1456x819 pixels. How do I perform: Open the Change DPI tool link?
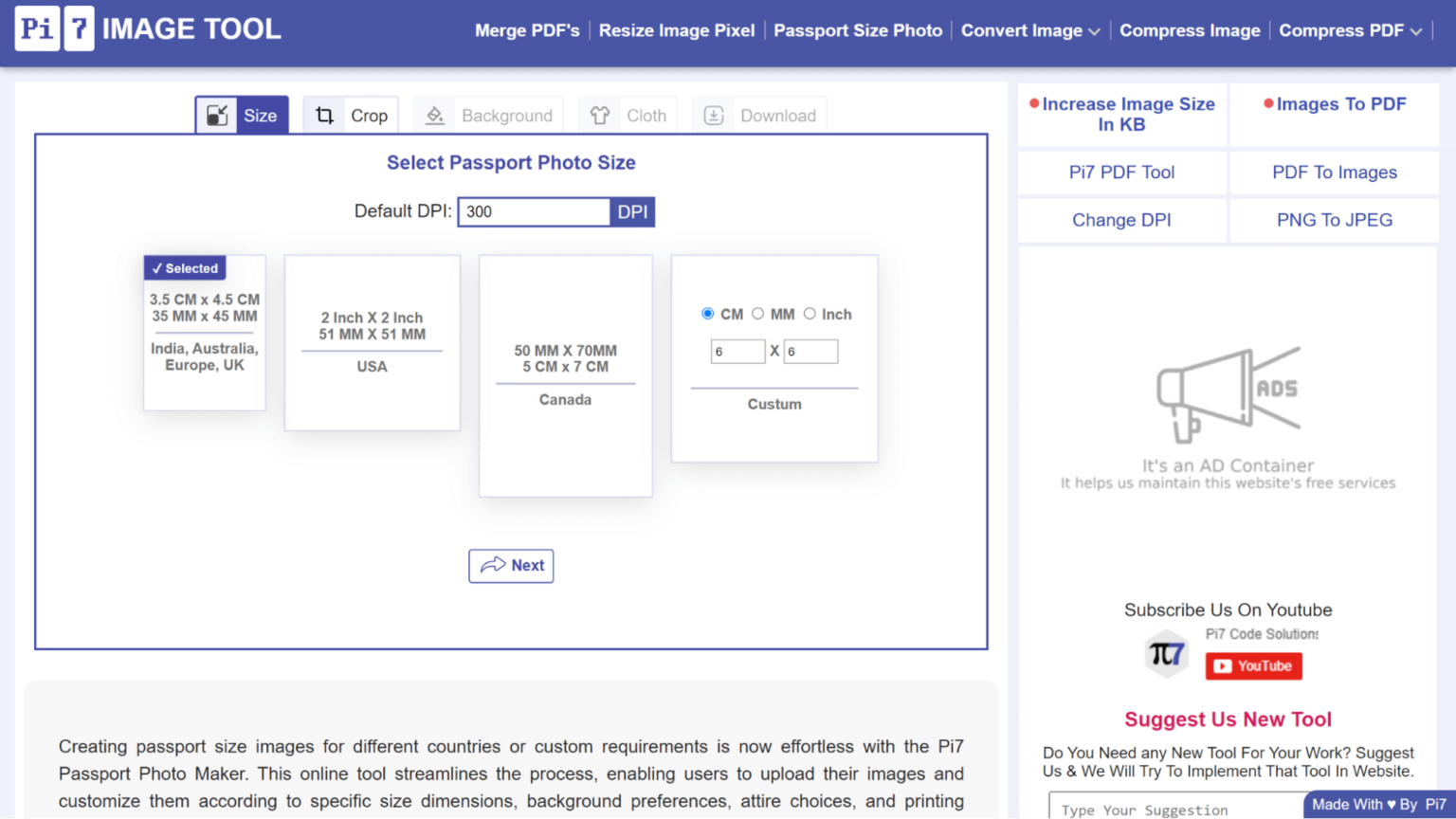click(1121, 219)
